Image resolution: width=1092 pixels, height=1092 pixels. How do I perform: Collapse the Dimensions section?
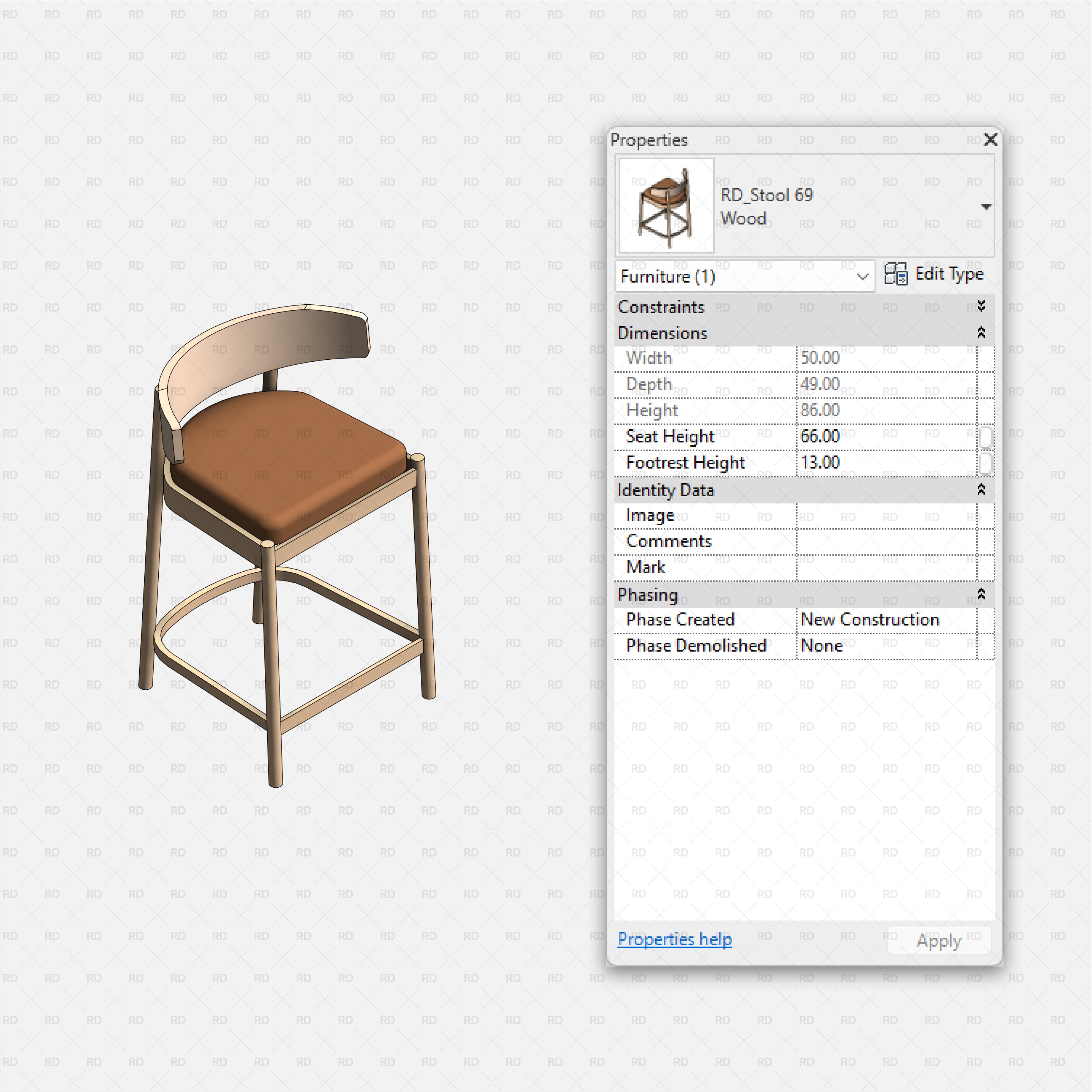[x=982, y=333]
